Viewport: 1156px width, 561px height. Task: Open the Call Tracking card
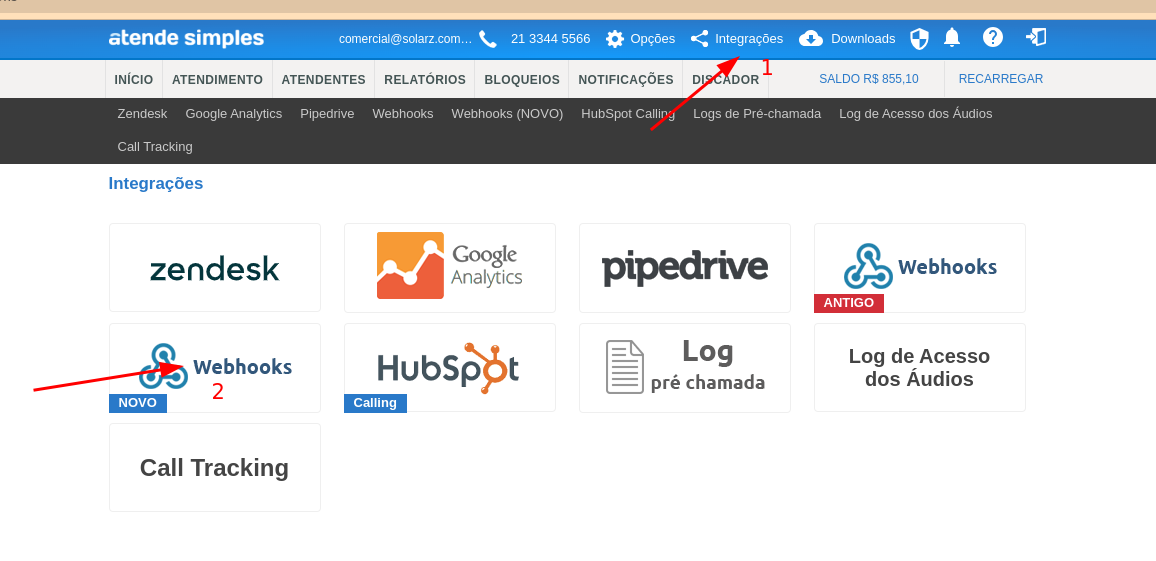pyautogui.click(x=215, y=467)
